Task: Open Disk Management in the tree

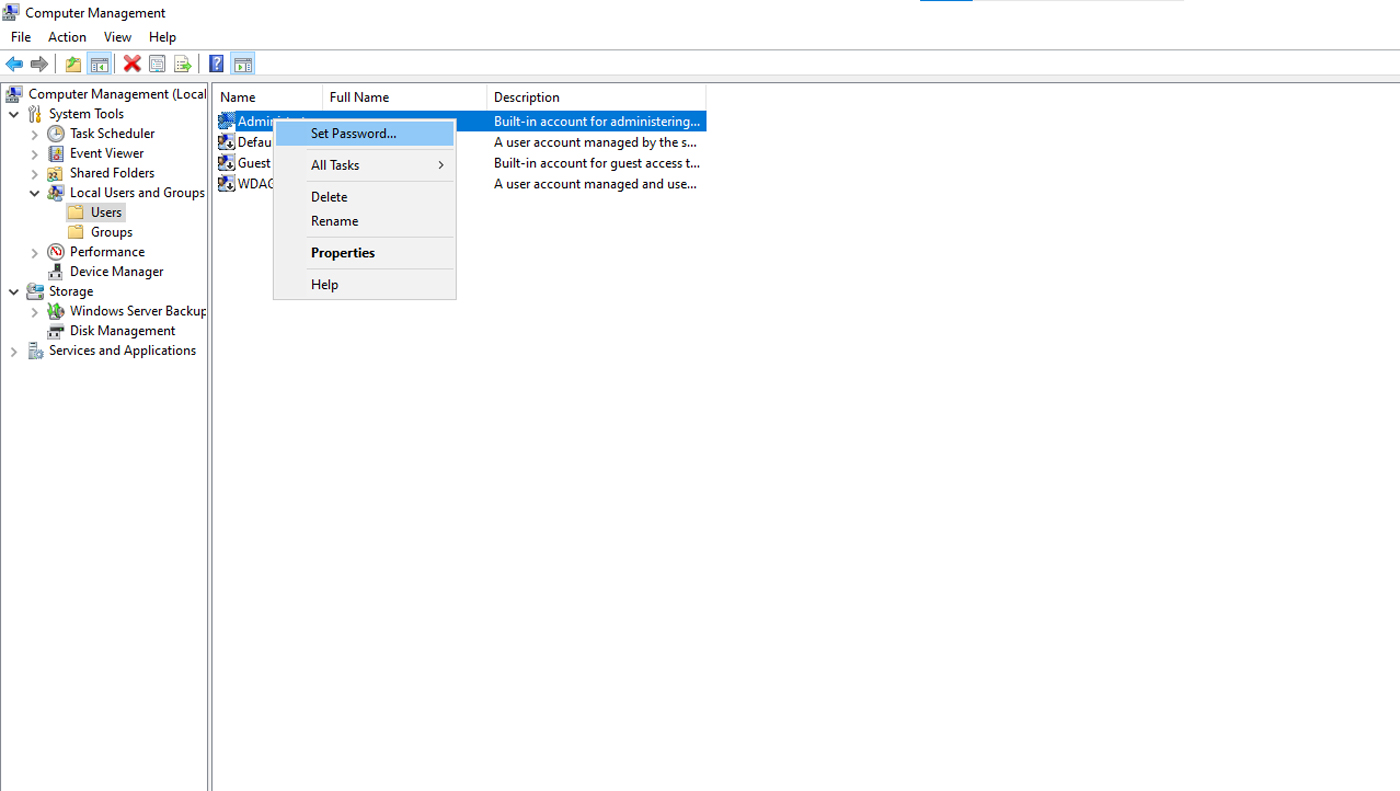Action: point(122,330)
